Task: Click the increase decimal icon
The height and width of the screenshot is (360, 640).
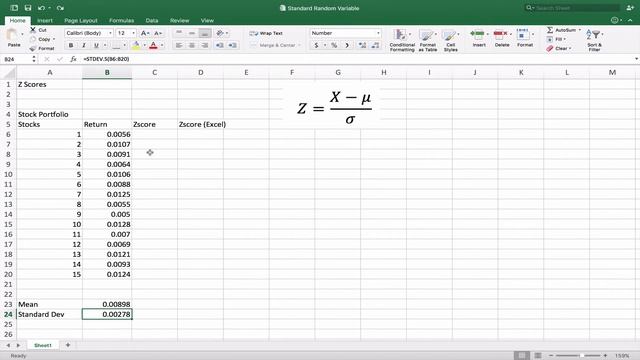Action: tap(362, 45)
